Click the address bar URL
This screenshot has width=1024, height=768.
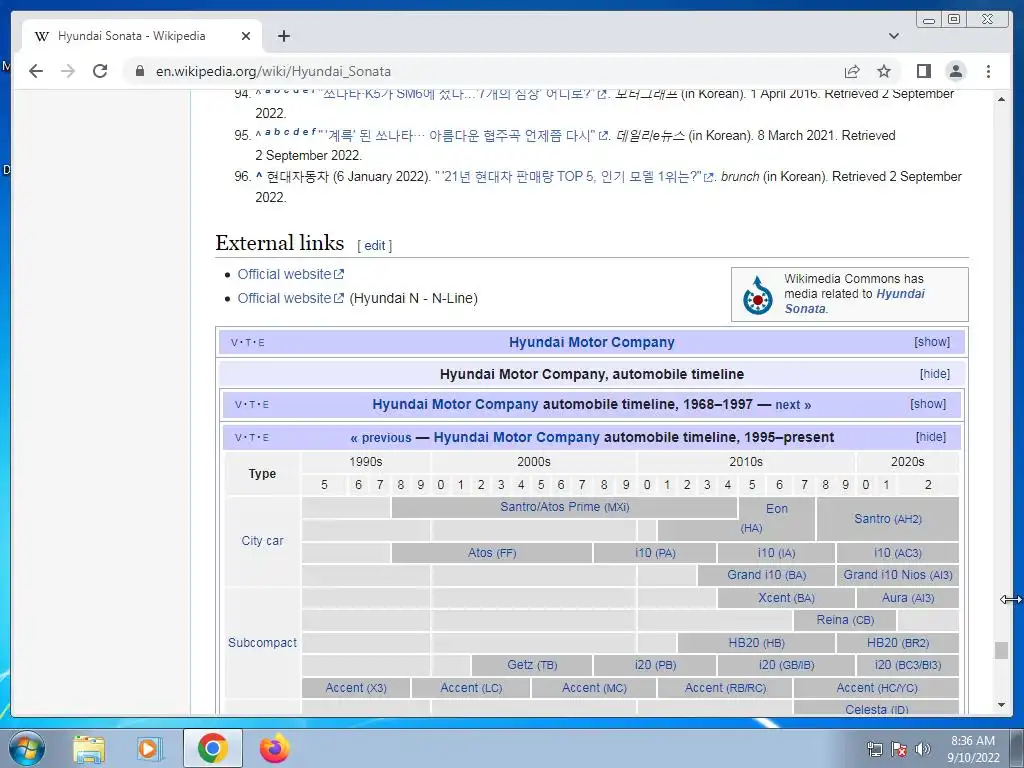(x=274, y=71)
